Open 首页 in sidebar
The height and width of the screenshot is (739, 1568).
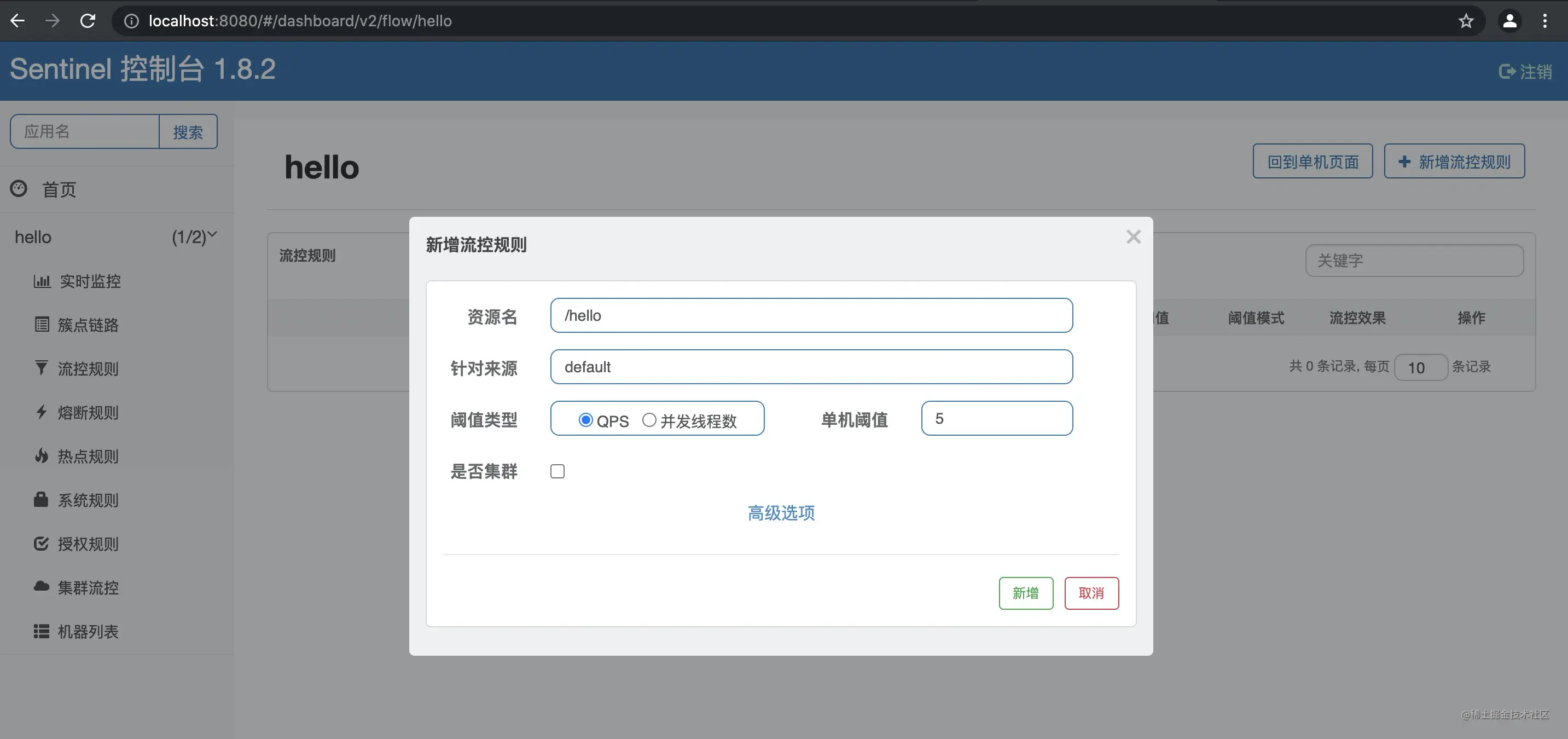pyautogui.click(x=59, y=189)
